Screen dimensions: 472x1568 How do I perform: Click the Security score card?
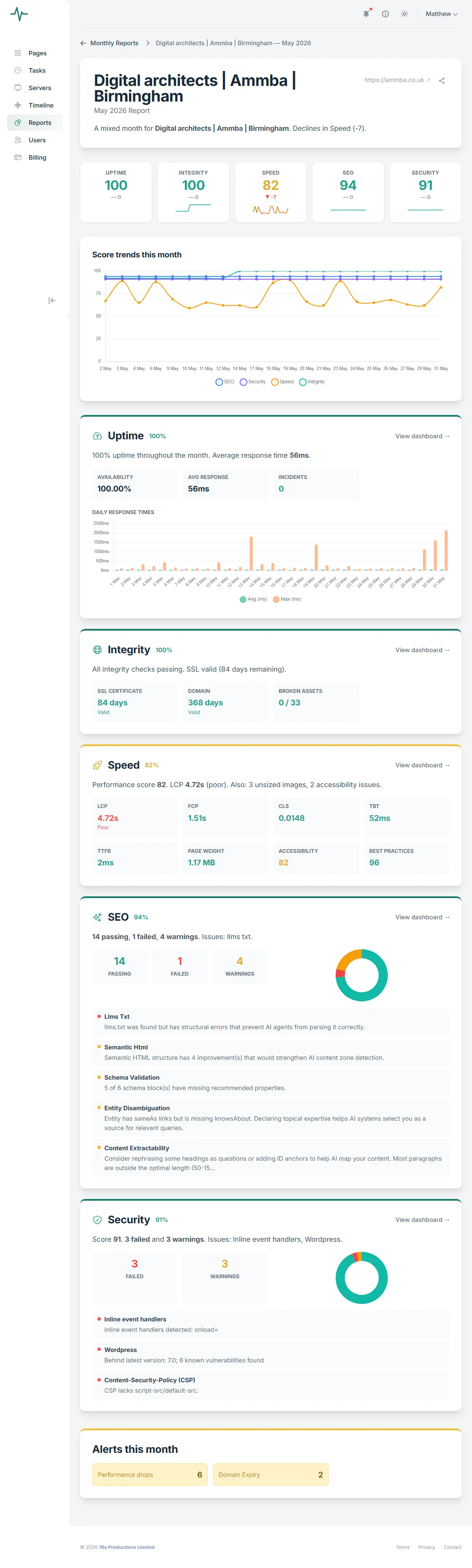(425, 192)
